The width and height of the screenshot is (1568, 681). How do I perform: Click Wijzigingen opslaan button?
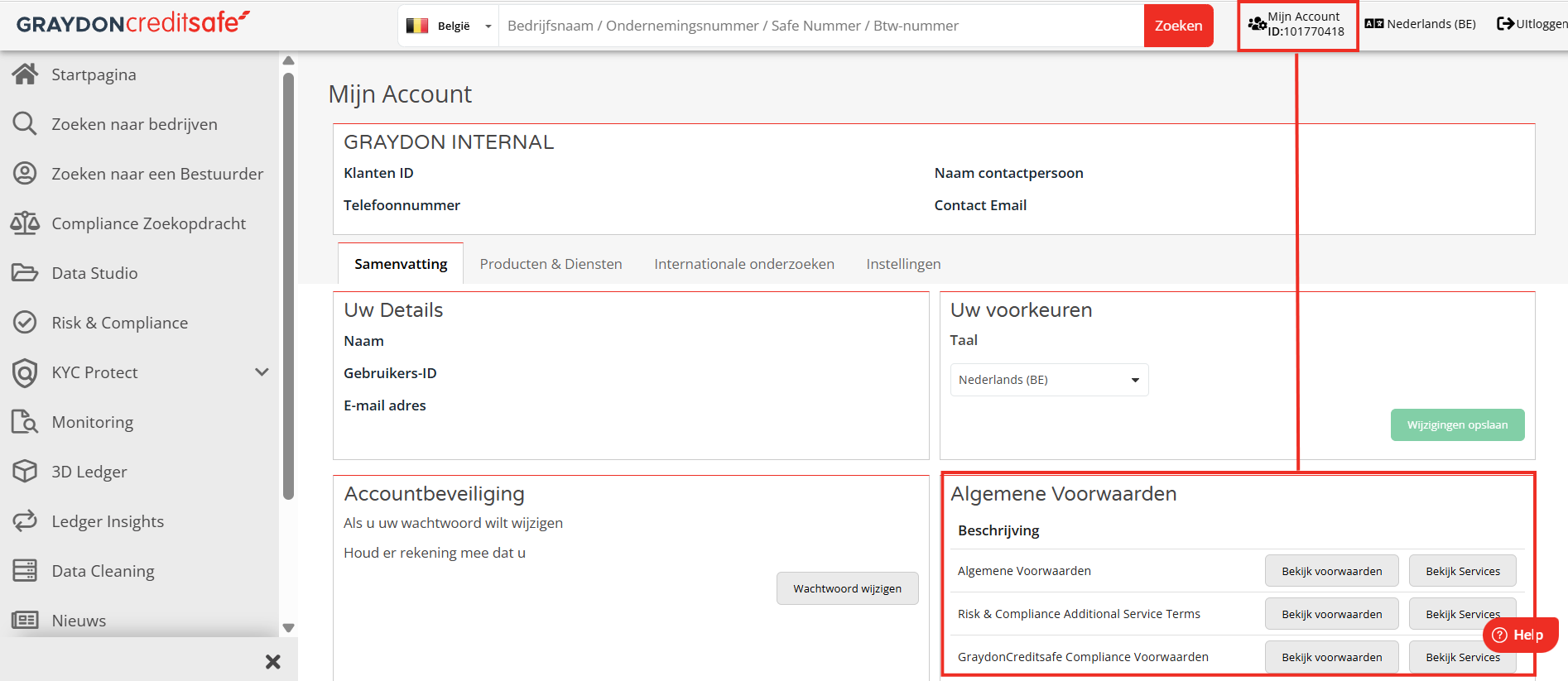pos(1457,424)
